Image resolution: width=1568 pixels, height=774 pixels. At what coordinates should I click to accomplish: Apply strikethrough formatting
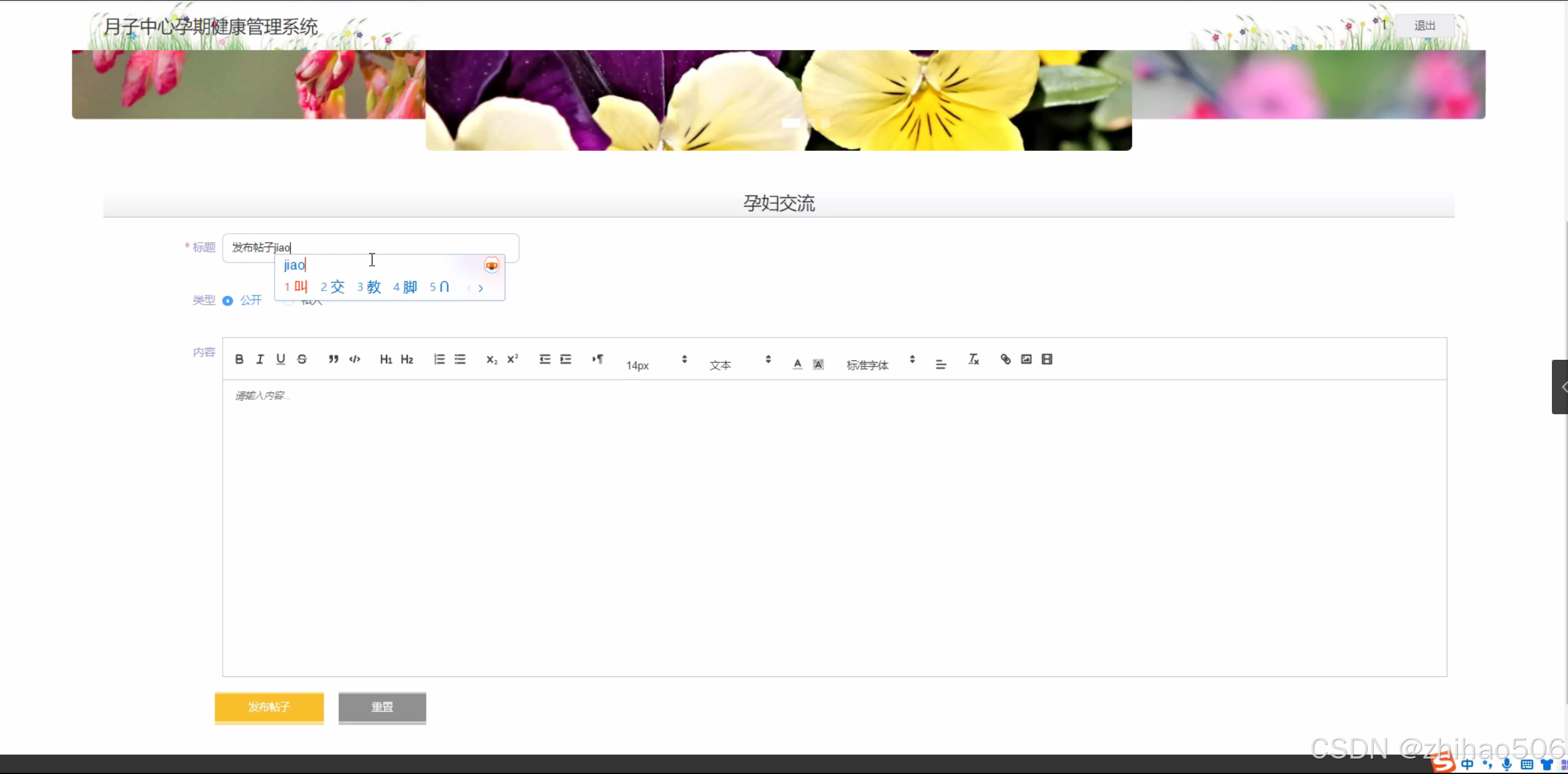tap(302, 359)
